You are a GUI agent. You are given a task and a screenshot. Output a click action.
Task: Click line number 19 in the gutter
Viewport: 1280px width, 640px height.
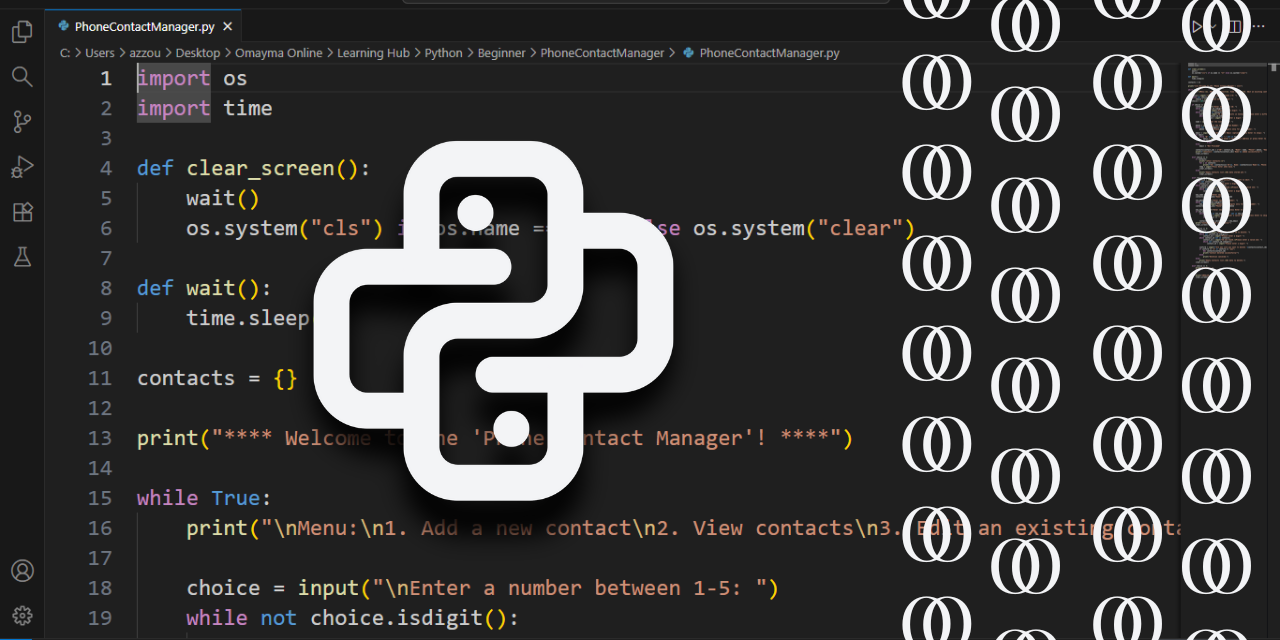click(x=100, y=618)
